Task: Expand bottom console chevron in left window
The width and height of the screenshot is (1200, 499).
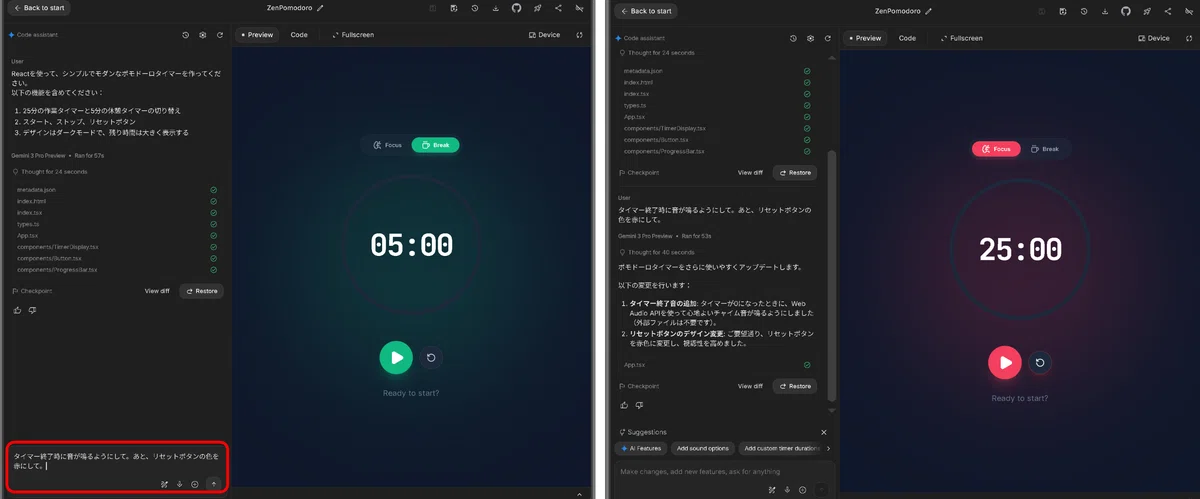Action: pos(579,493)
